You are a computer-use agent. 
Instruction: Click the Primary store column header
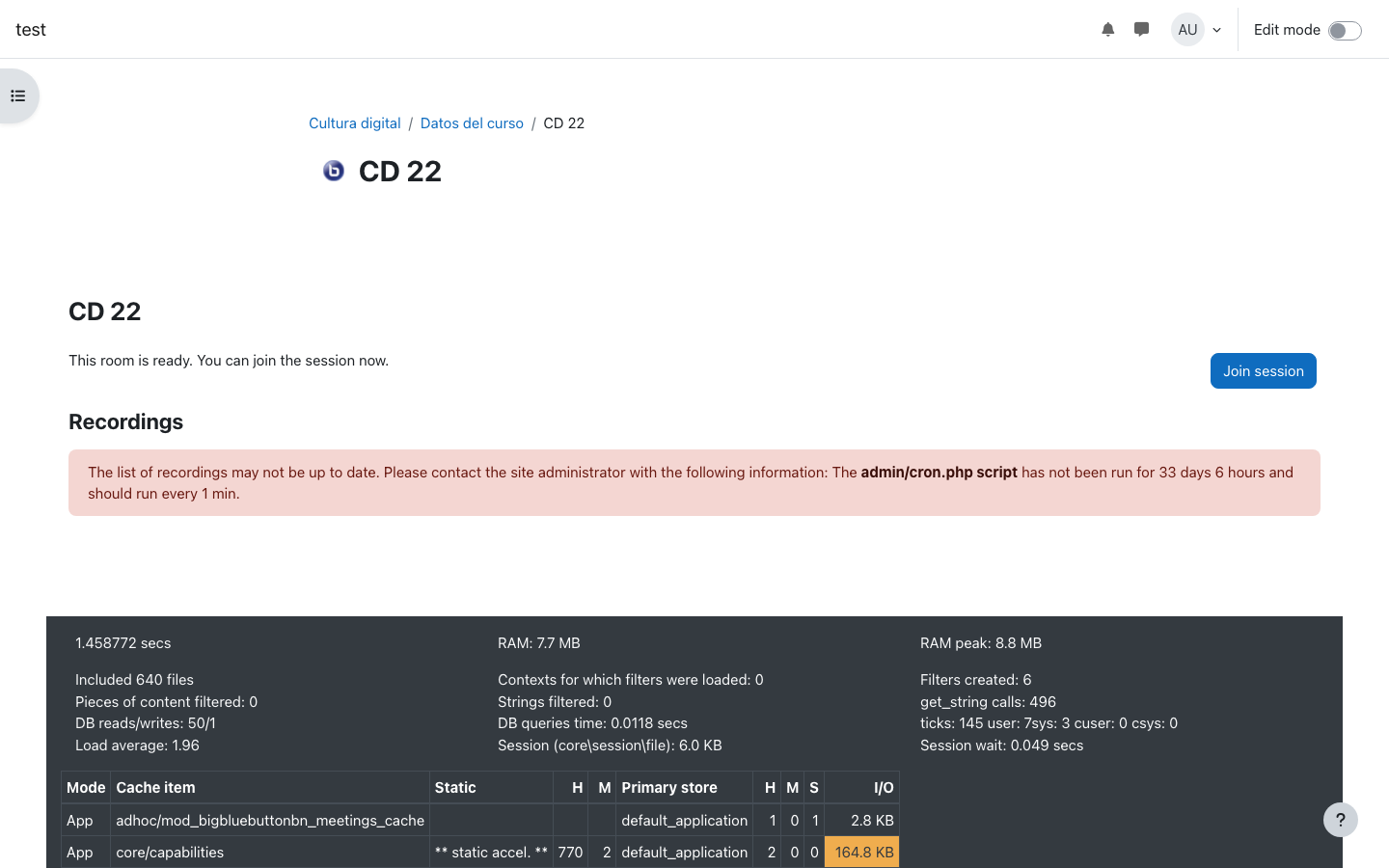pos(668,788)
